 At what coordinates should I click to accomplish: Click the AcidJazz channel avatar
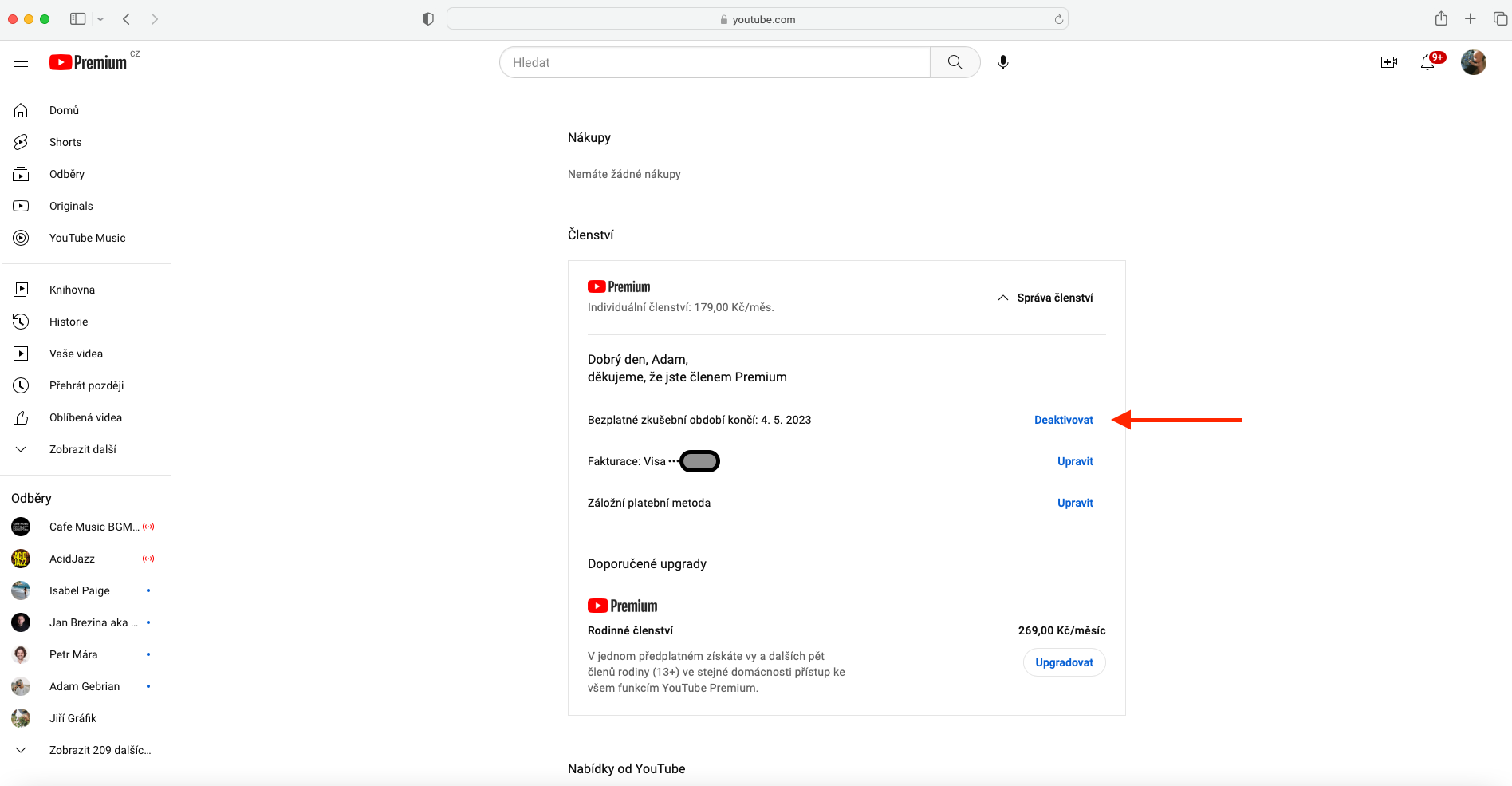tap(21, 559)
